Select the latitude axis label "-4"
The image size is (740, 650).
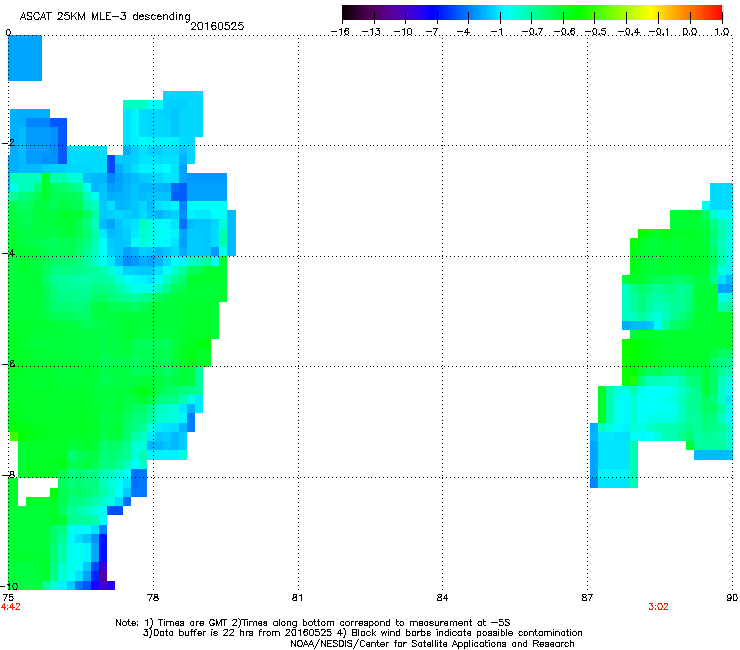[x=9, y=253]
